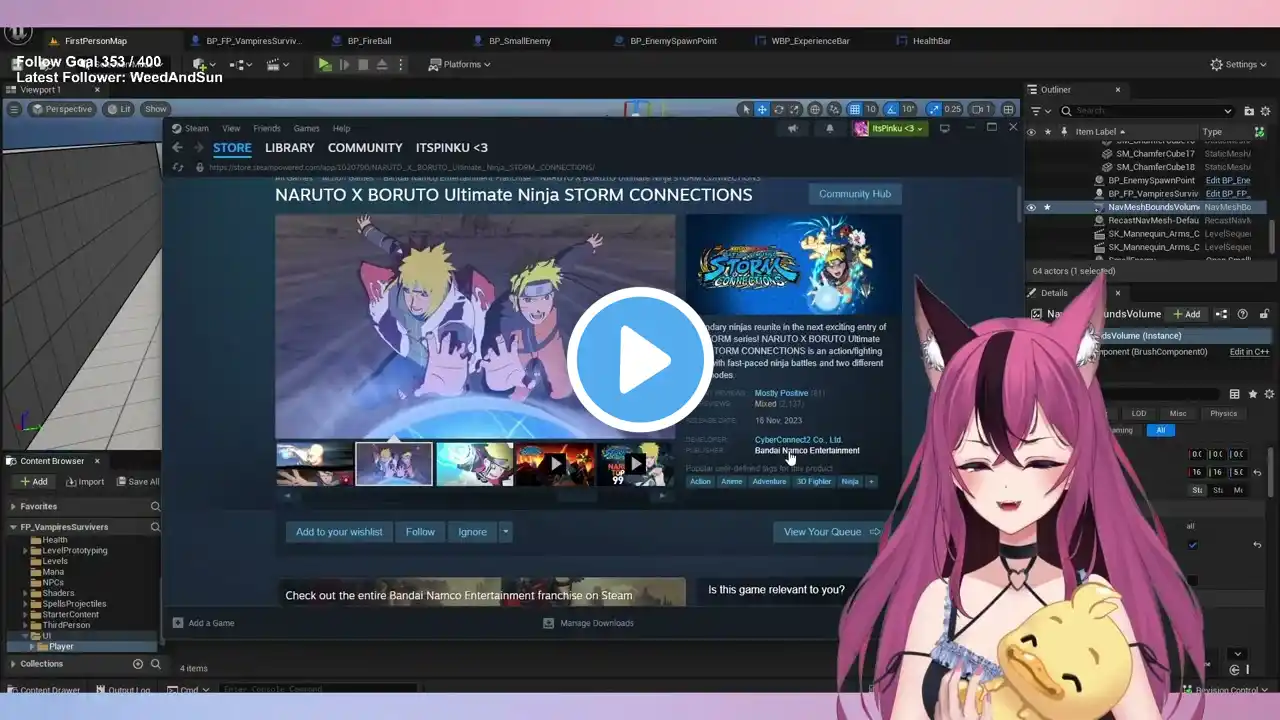Click the Steam notifications bell icon
Image resolution: width=1280 pixels, height=720 pixels.
pyautogui.click(x=829, y=128)
